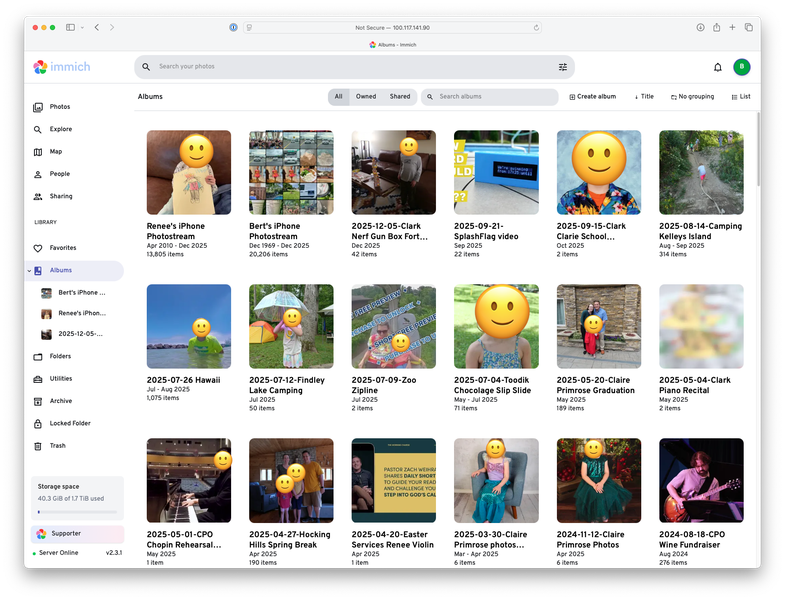
Task: Click the 1Password extension icon
Action: pyautogui.click(x=233, y=28)
